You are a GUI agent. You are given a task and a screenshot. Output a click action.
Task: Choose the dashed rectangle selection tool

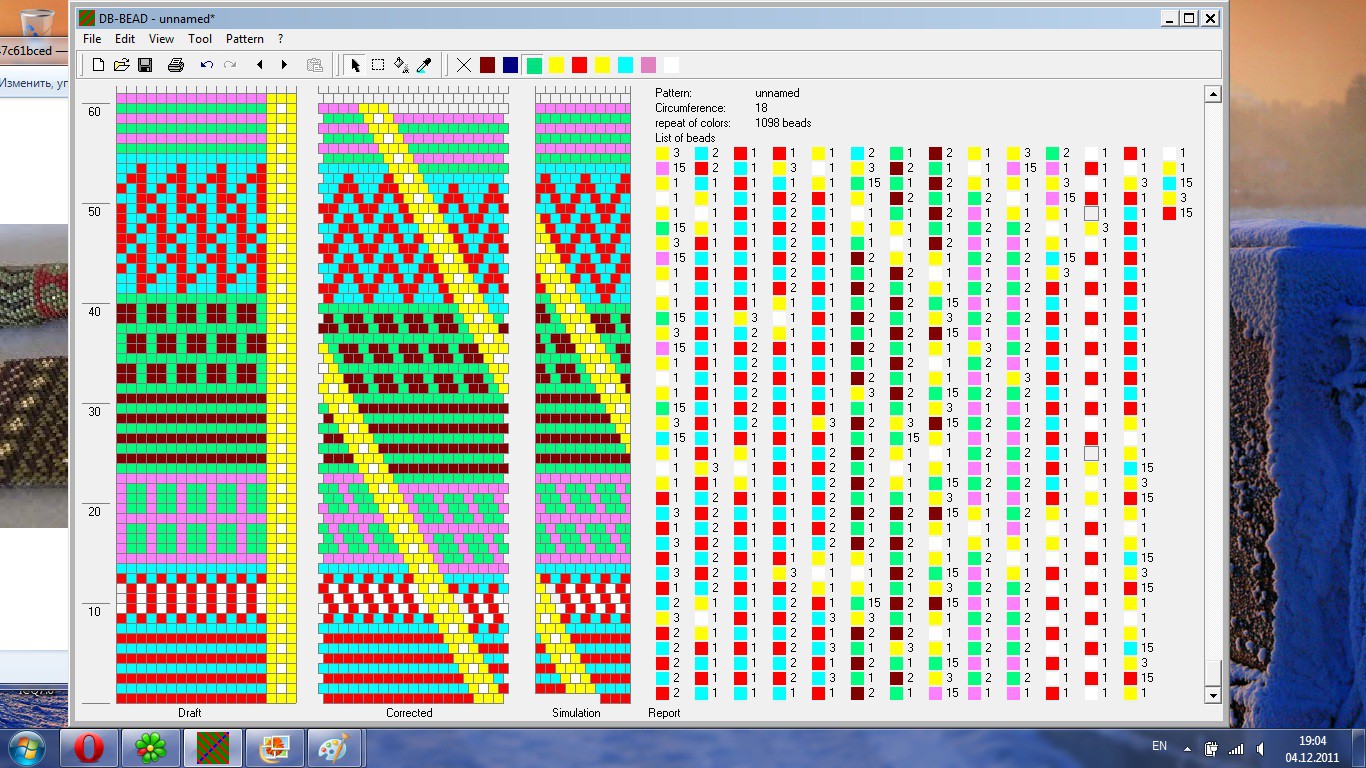click(x=378, y=65)
